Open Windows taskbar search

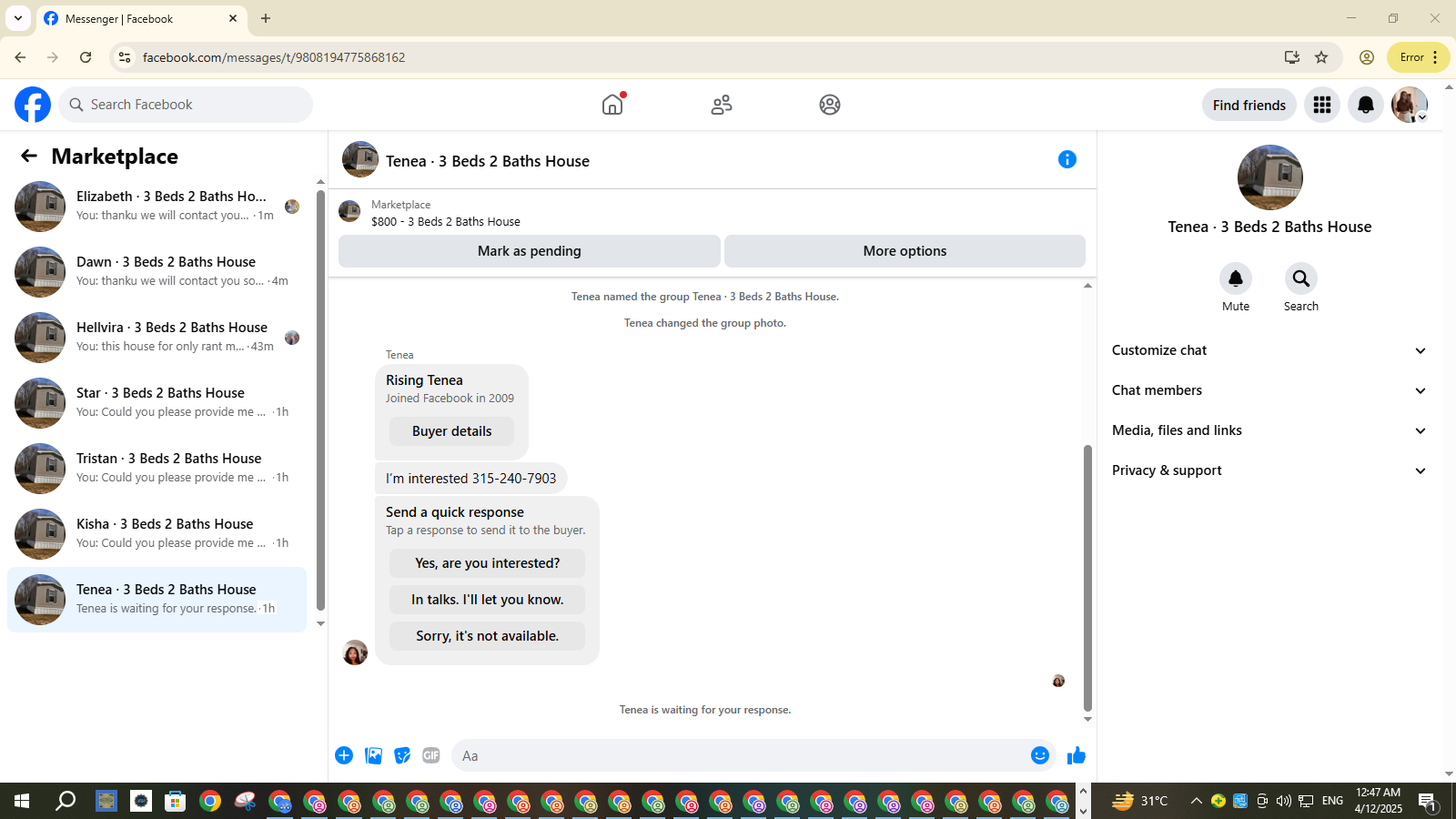tap(66, 801)
